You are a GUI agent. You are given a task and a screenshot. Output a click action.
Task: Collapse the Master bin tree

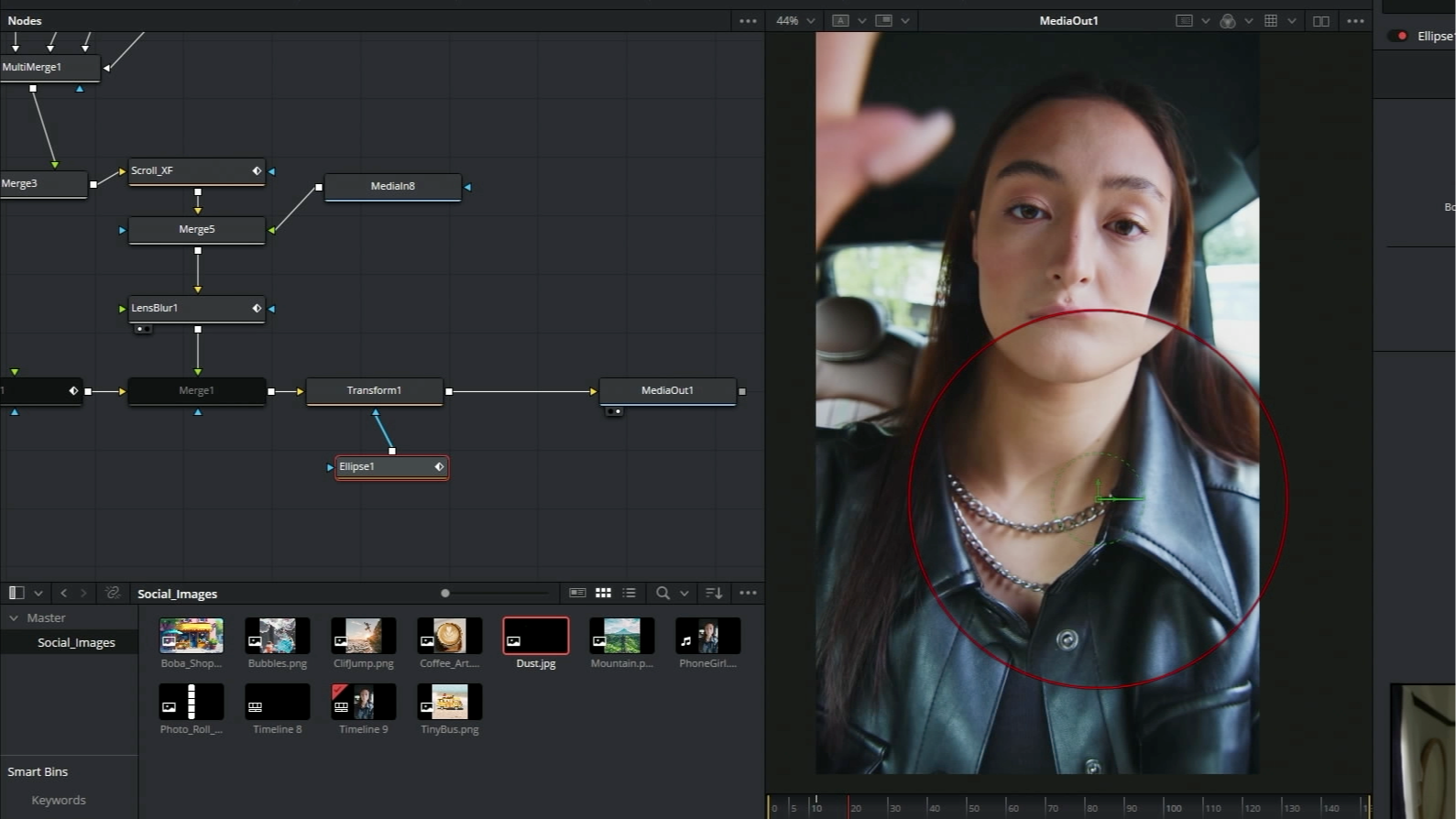point(14,618)
